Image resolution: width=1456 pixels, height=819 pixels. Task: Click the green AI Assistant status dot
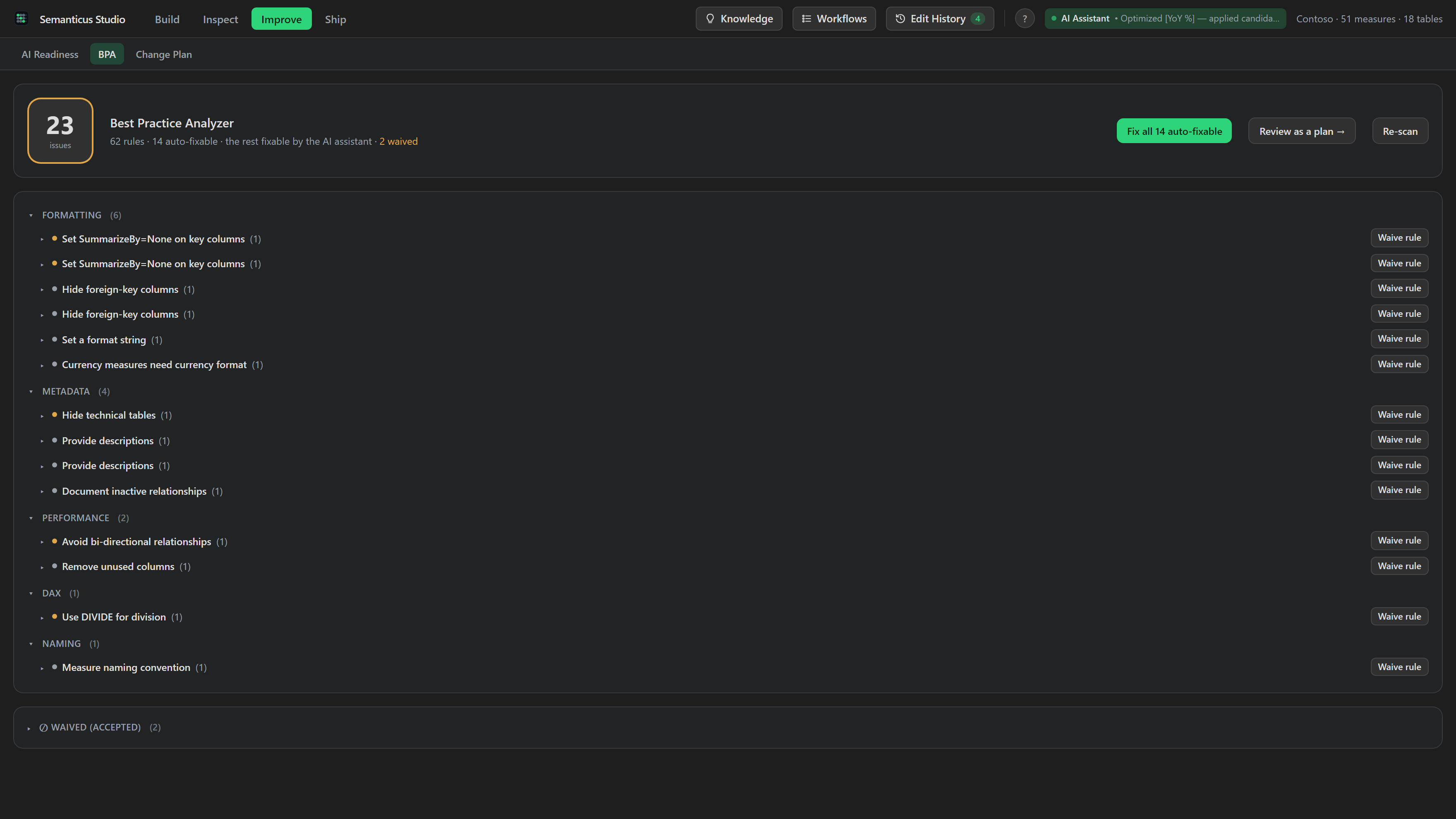point(1054,19)
